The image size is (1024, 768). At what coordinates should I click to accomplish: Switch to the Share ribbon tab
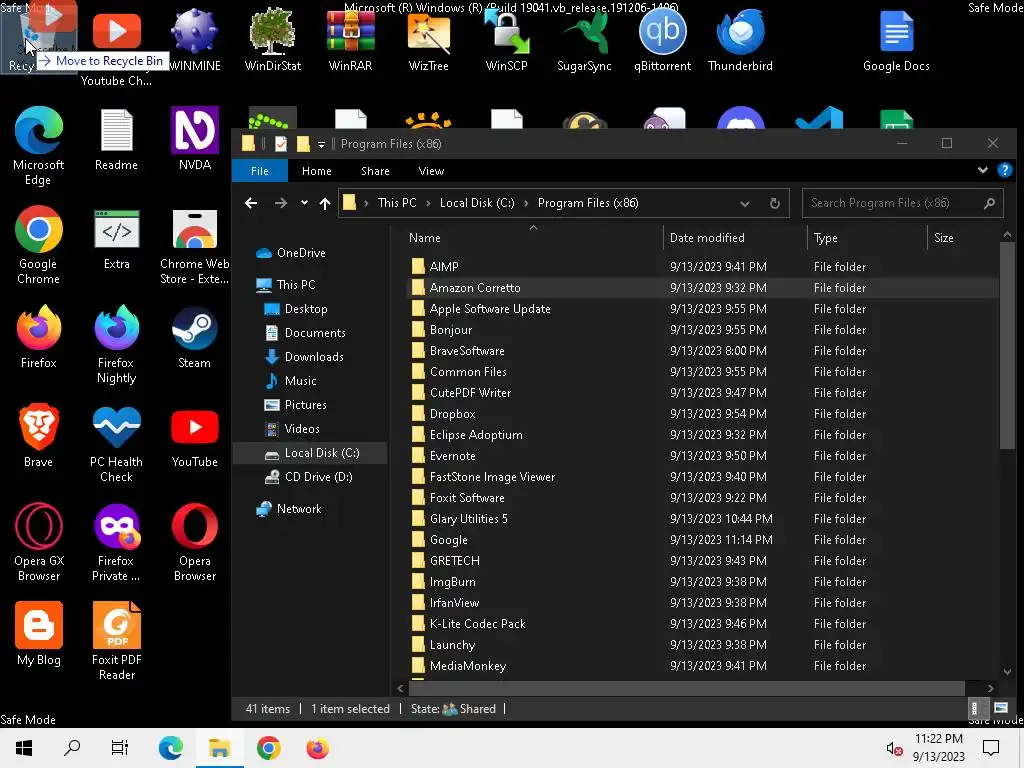click(375, 170)
